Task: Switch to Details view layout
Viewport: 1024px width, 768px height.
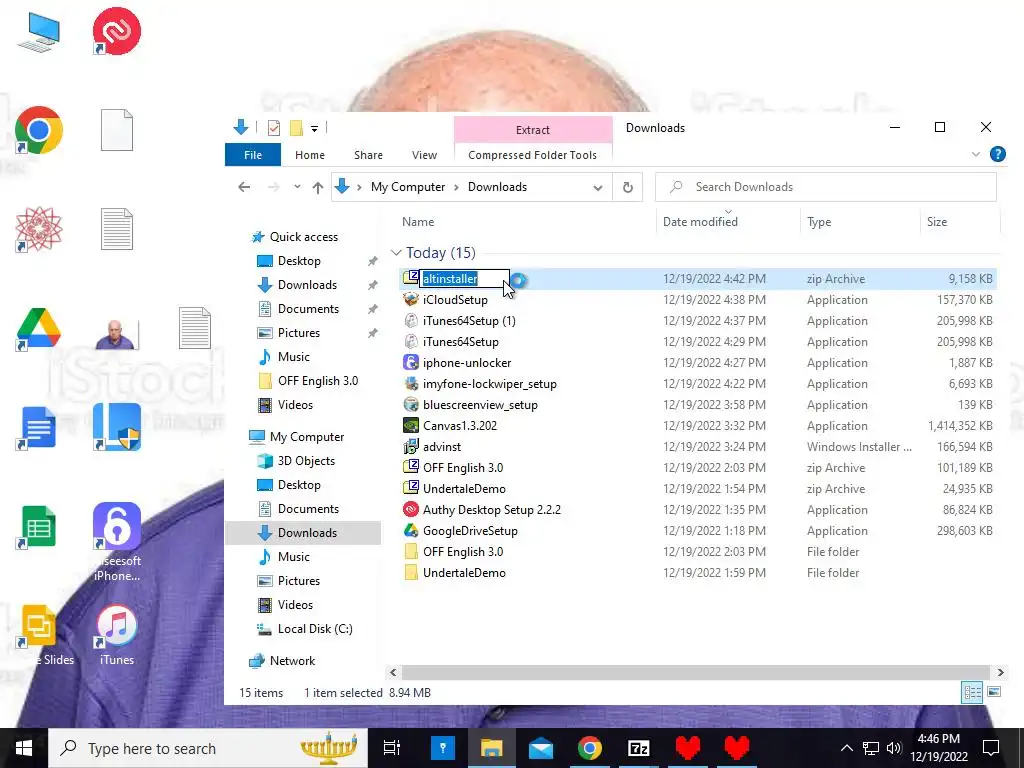Action: pos(972,692)
